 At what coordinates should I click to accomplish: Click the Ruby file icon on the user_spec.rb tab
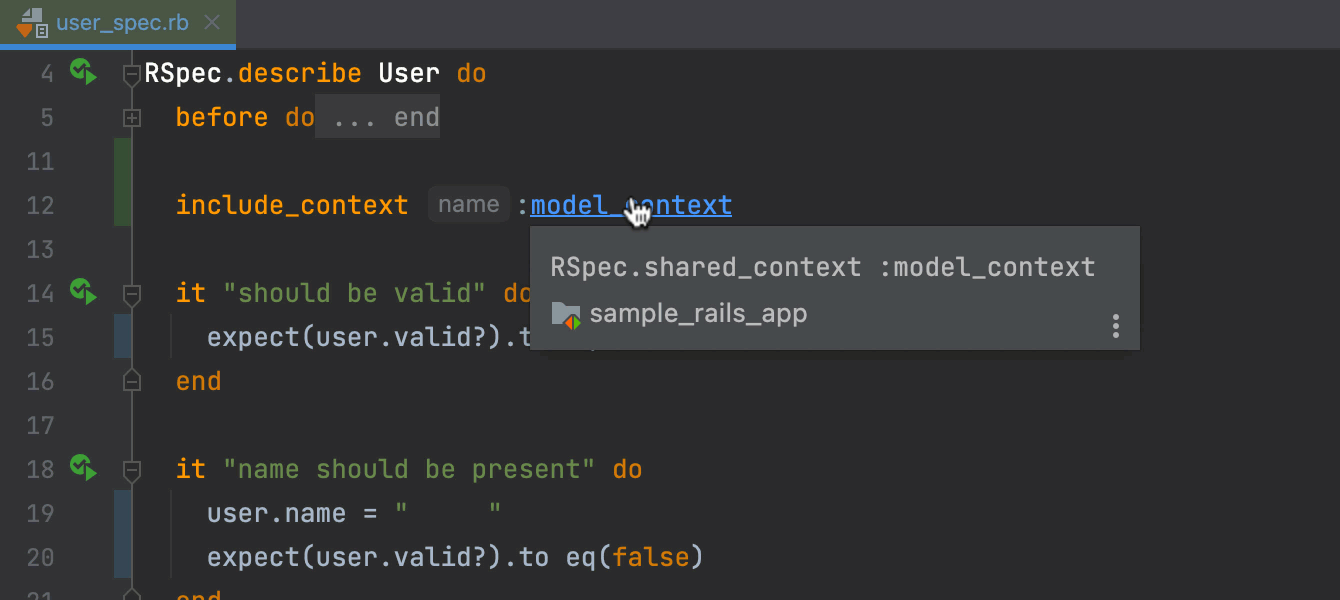(33, 22)
